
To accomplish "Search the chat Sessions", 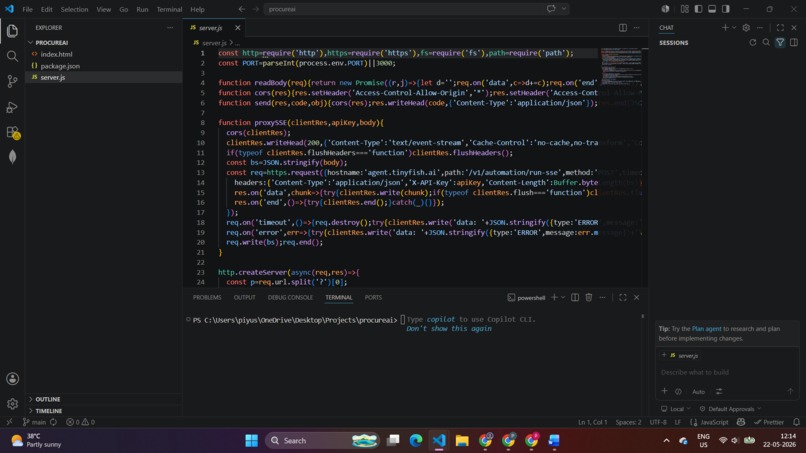I will pos(766,43).
